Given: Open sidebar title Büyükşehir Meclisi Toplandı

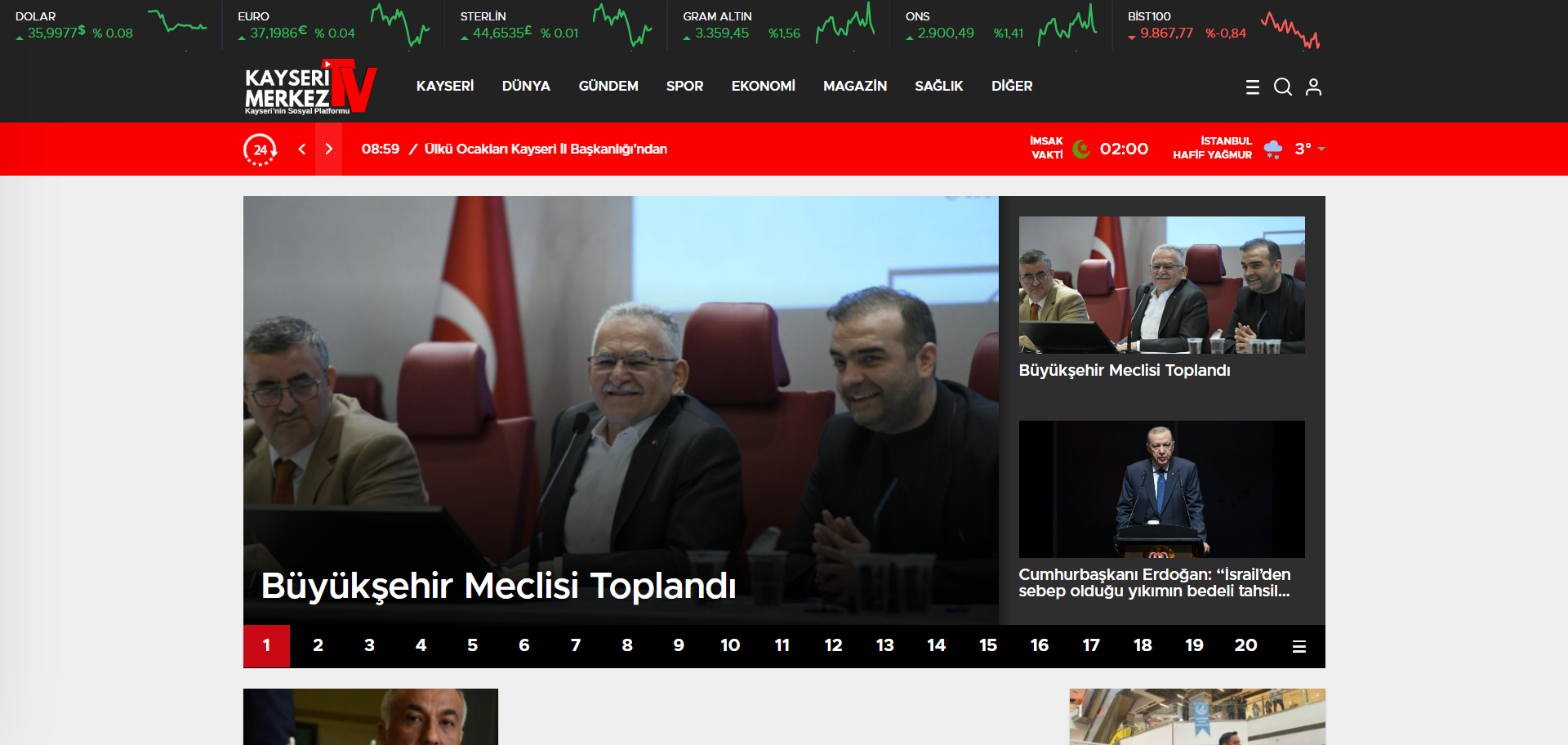Looking at the screenshot, I should [x=1125, y=370].
